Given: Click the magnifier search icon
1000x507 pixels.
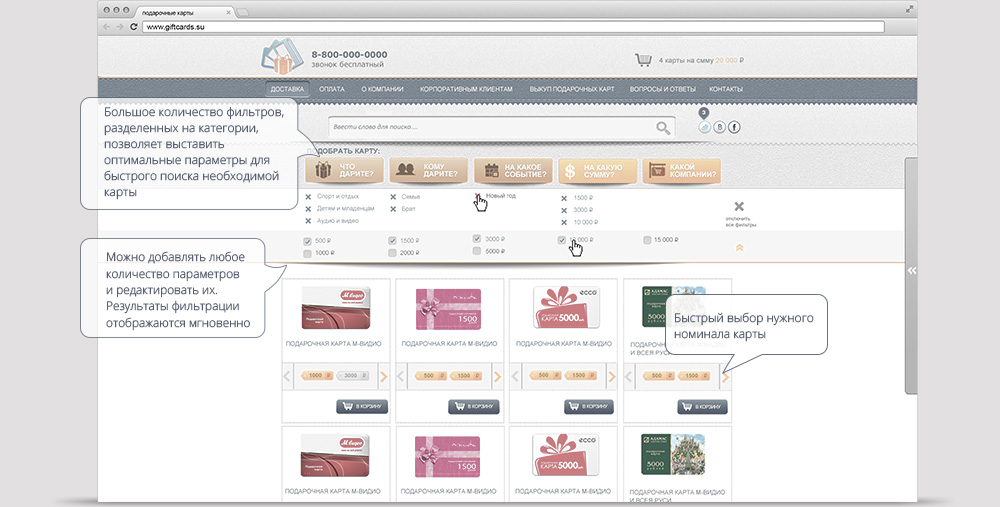Looking at the screenshot, I should pos(663,128).
